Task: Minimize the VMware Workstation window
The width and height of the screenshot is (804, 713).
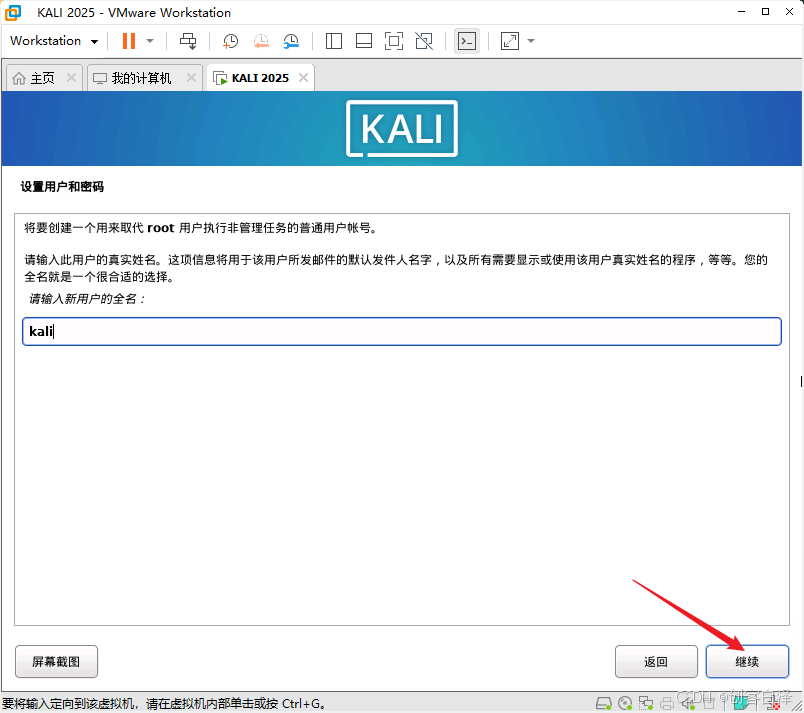Action: click(x=741, y=12)
